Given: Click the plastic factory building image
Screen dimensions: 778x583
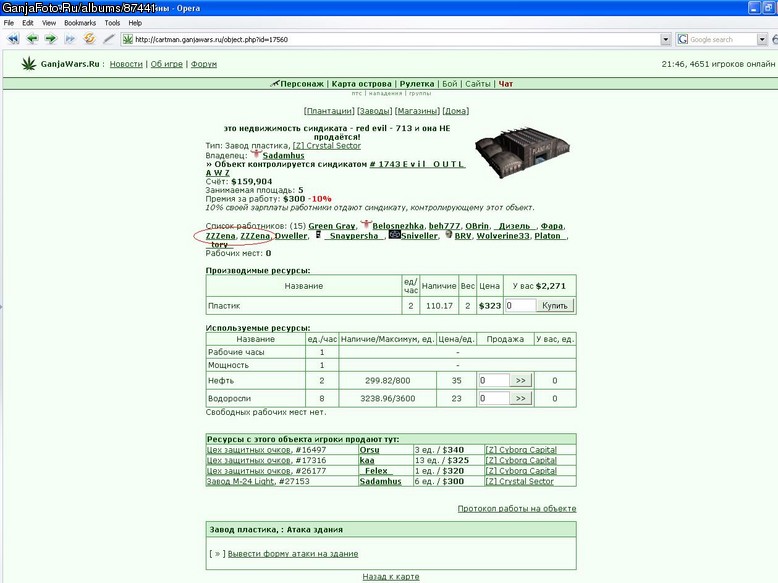Looking at the screenshot, I should [x=522, y=152].
